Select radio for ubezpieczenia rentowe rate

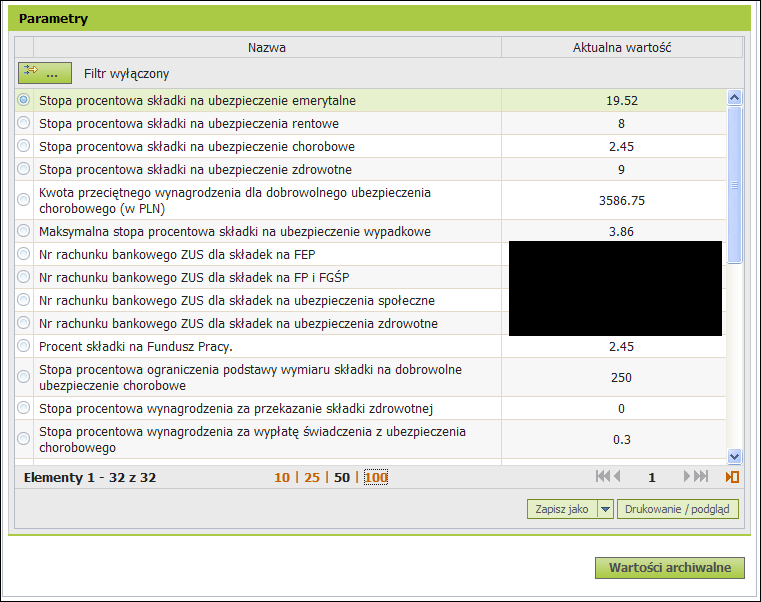24,123
